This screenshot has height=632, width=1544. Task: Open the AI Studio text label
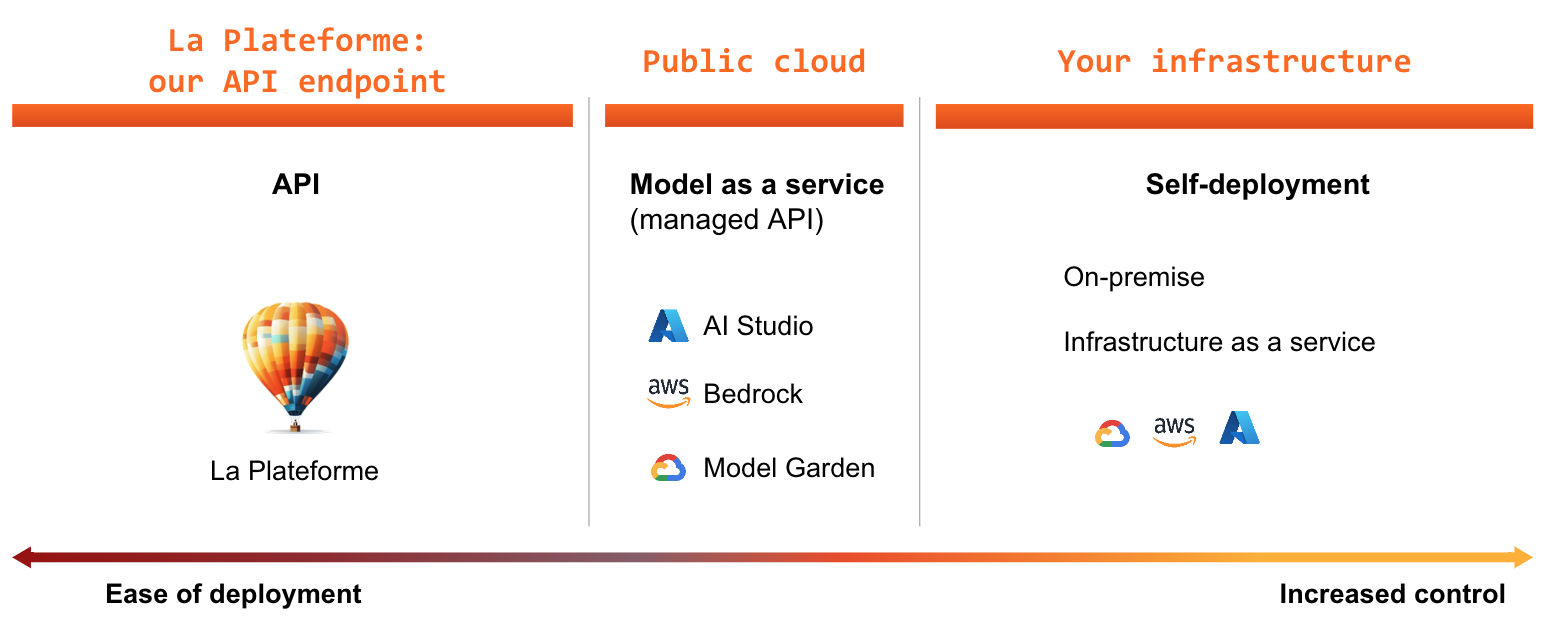tap(758, 326)
